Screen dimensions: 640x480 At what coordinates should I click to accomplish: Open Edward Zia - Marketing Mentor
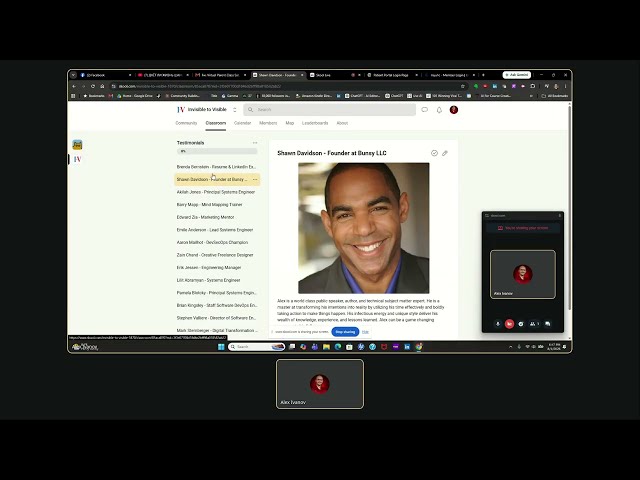click(216, 217)
